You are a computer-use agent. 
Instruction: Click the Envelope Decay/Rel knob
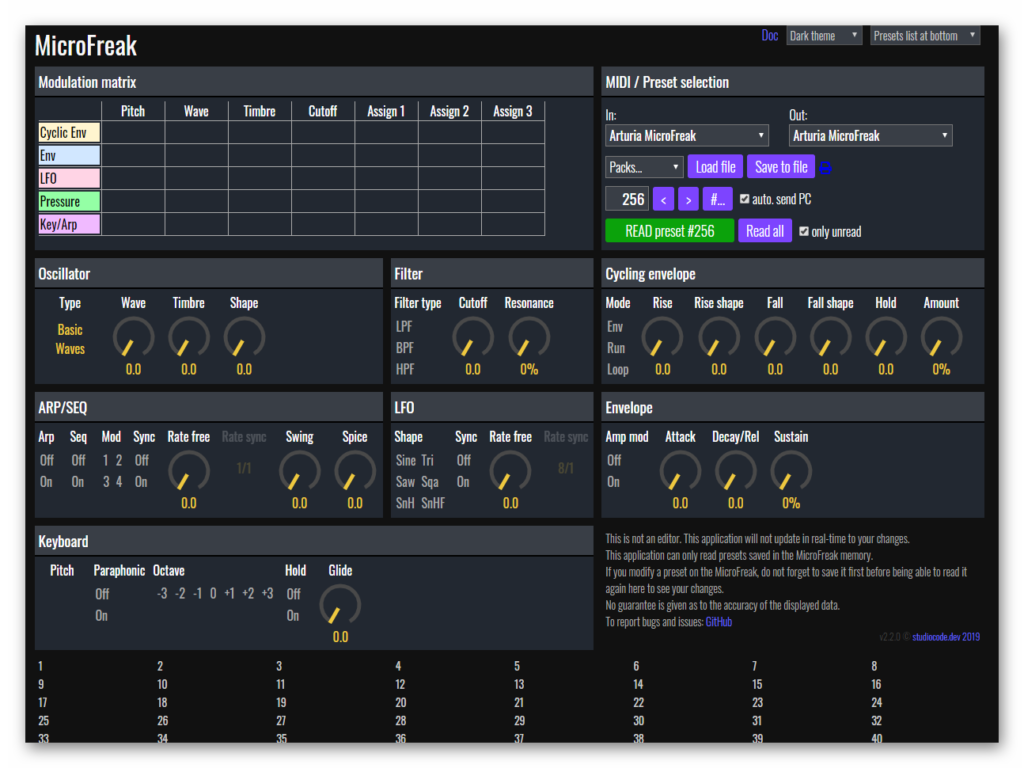(735, 472)
